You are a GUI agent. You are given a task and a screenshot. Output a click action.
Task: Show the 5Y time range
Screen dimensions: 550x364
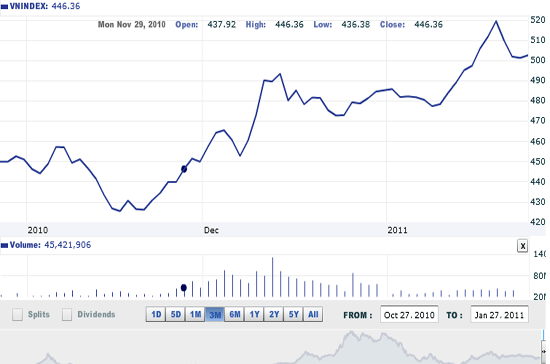click(x=293, y=314)
